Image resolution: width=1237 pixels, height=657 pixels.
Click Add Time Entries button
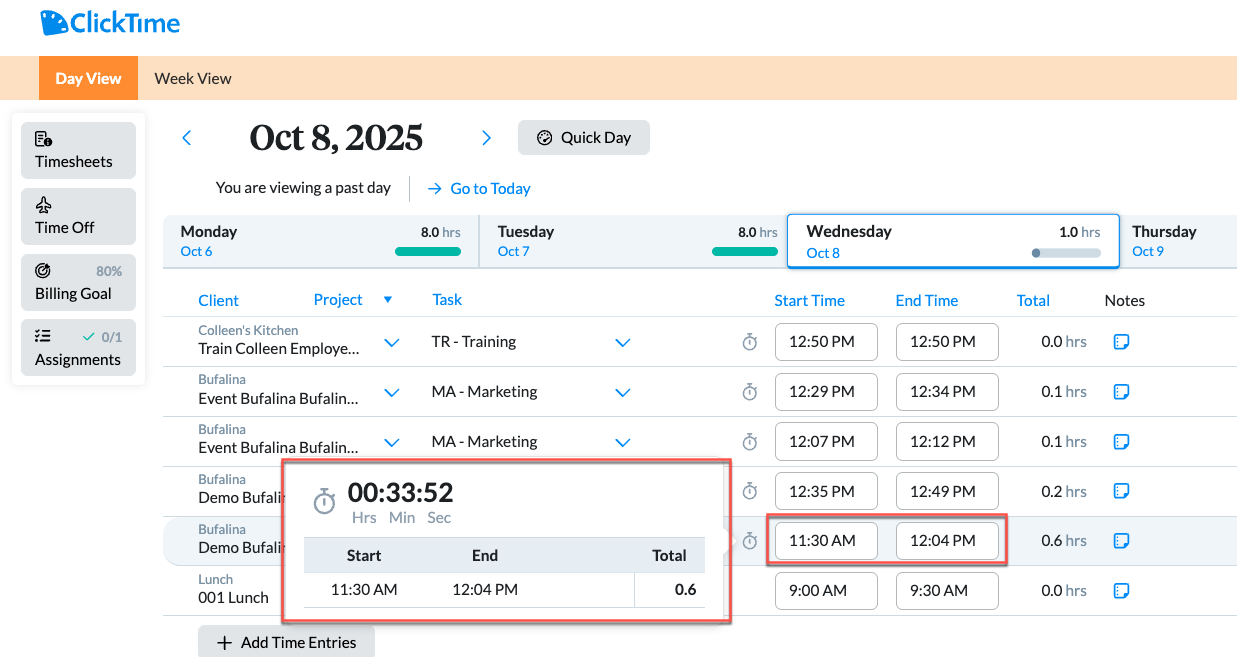[x=286, y=642]
